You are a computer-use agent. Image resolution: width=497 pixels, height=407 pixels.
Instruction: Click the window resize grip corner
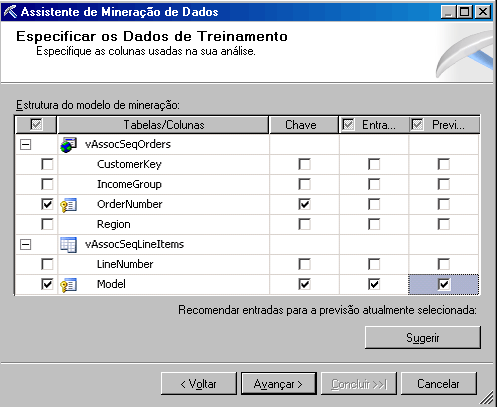click(x=487, y=397)
